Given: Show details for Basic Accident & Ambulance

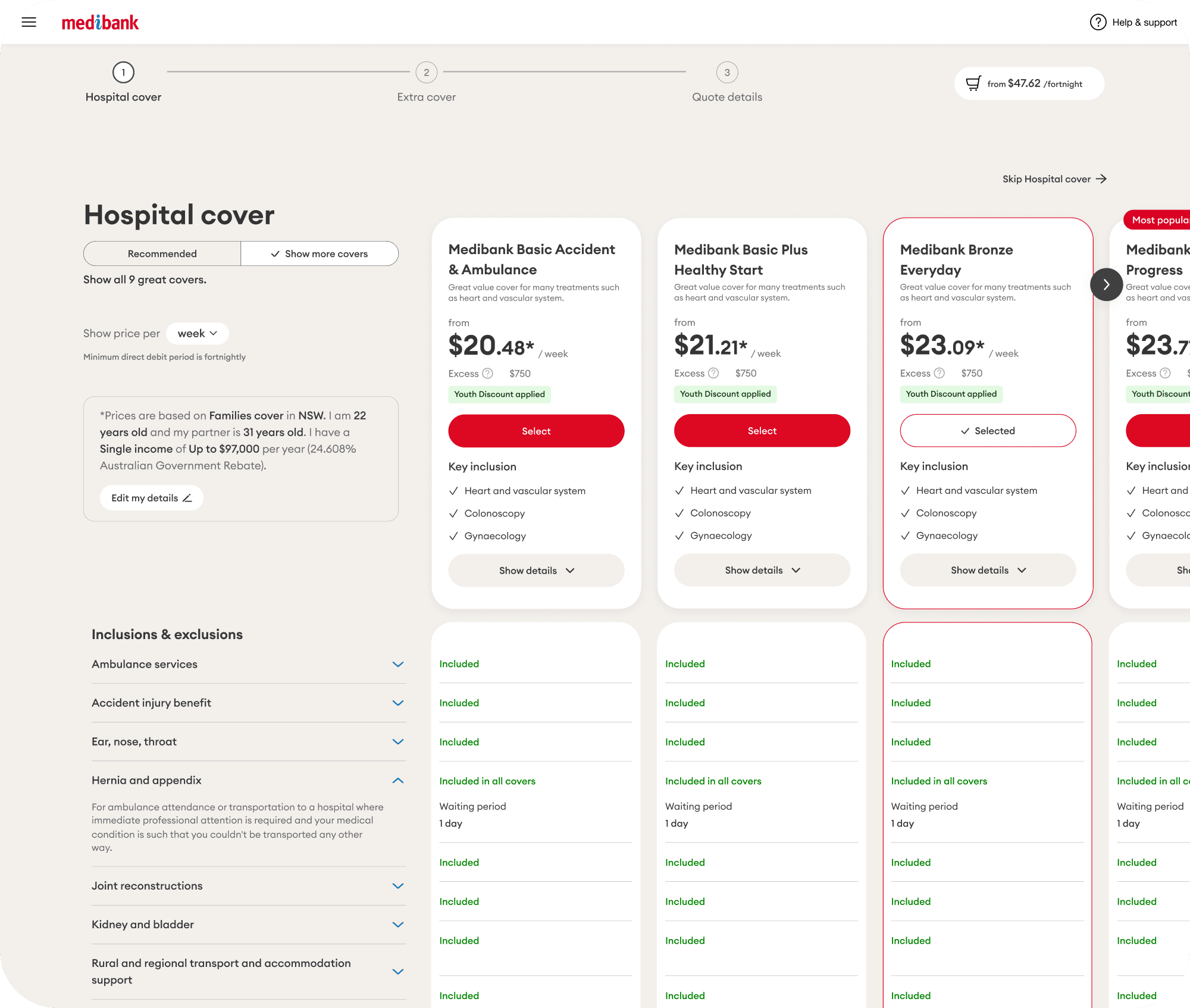Looking at the screenshot, I should point(536,571).
